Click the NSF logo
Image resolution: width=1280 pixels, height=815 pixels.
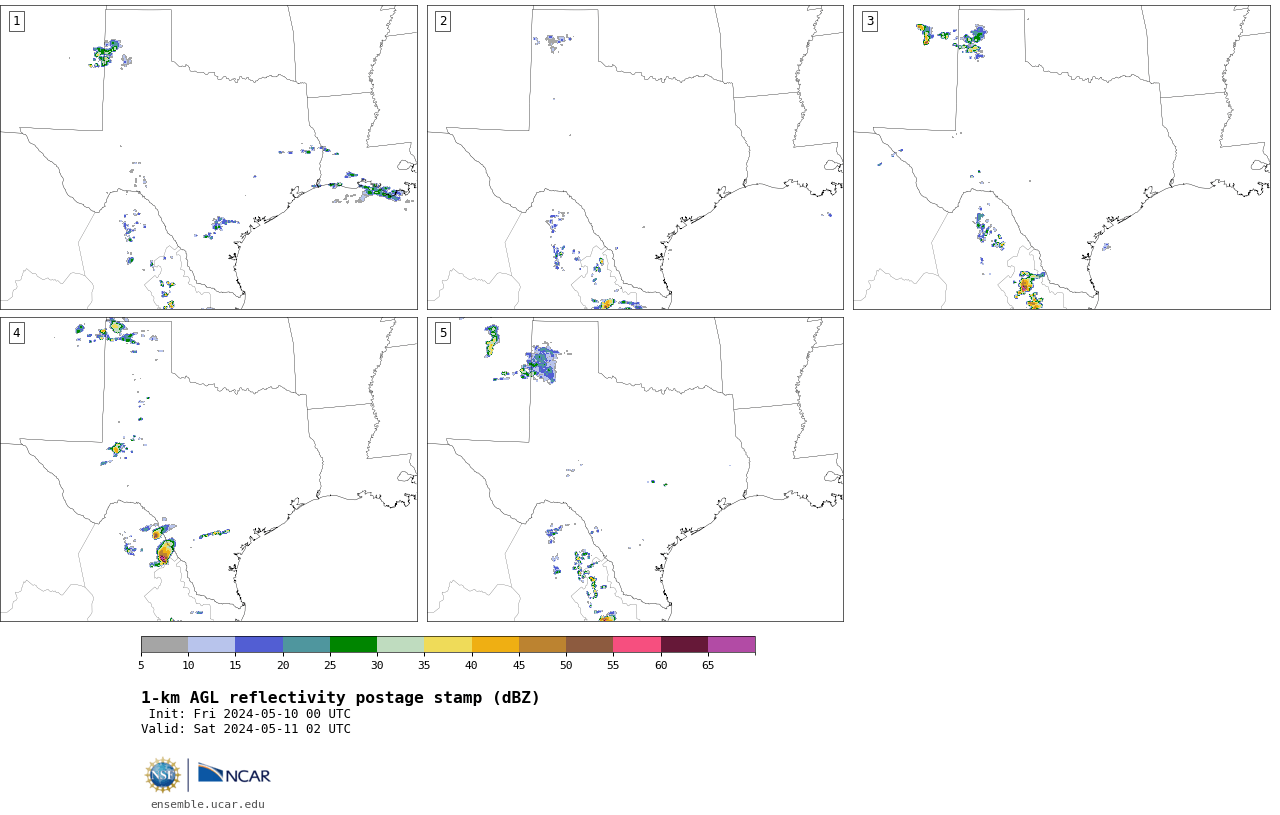pyautogui.click(x=163, y=775)
